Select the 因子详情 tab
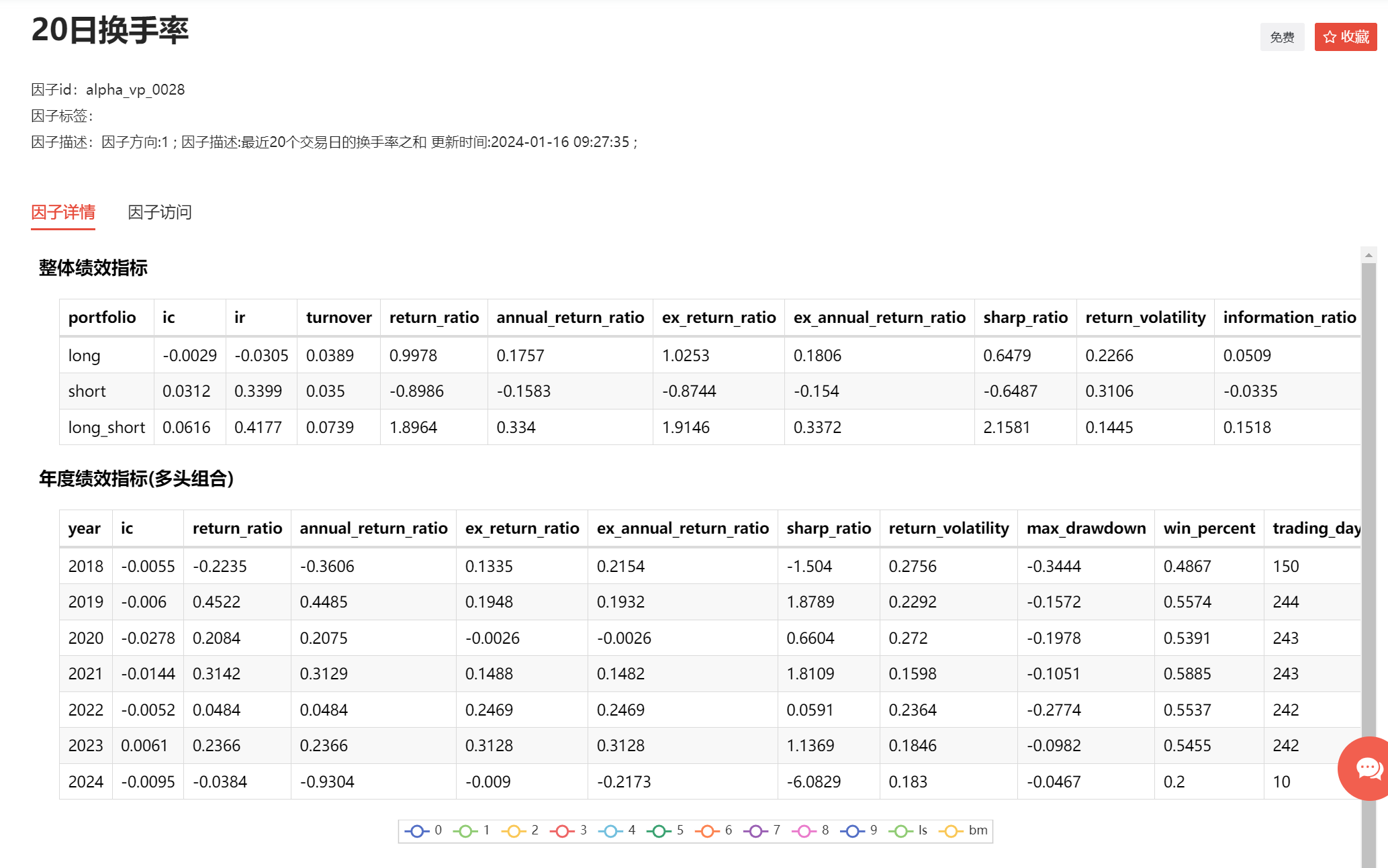This screenshot has width=1388, height=868. (x=63, y=212)
